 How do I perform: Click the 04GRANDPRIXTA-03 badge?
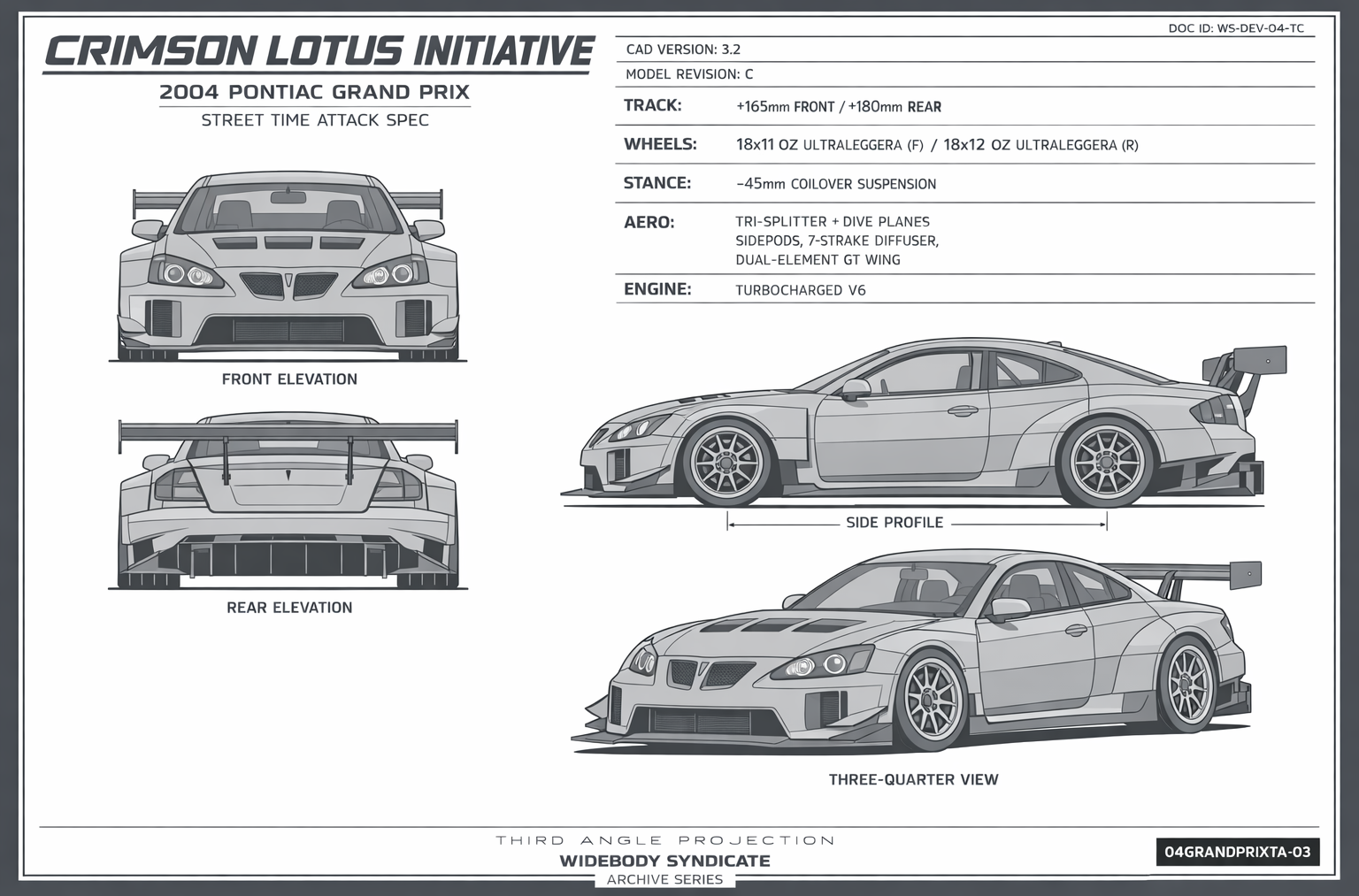(x=1238, y=853)
